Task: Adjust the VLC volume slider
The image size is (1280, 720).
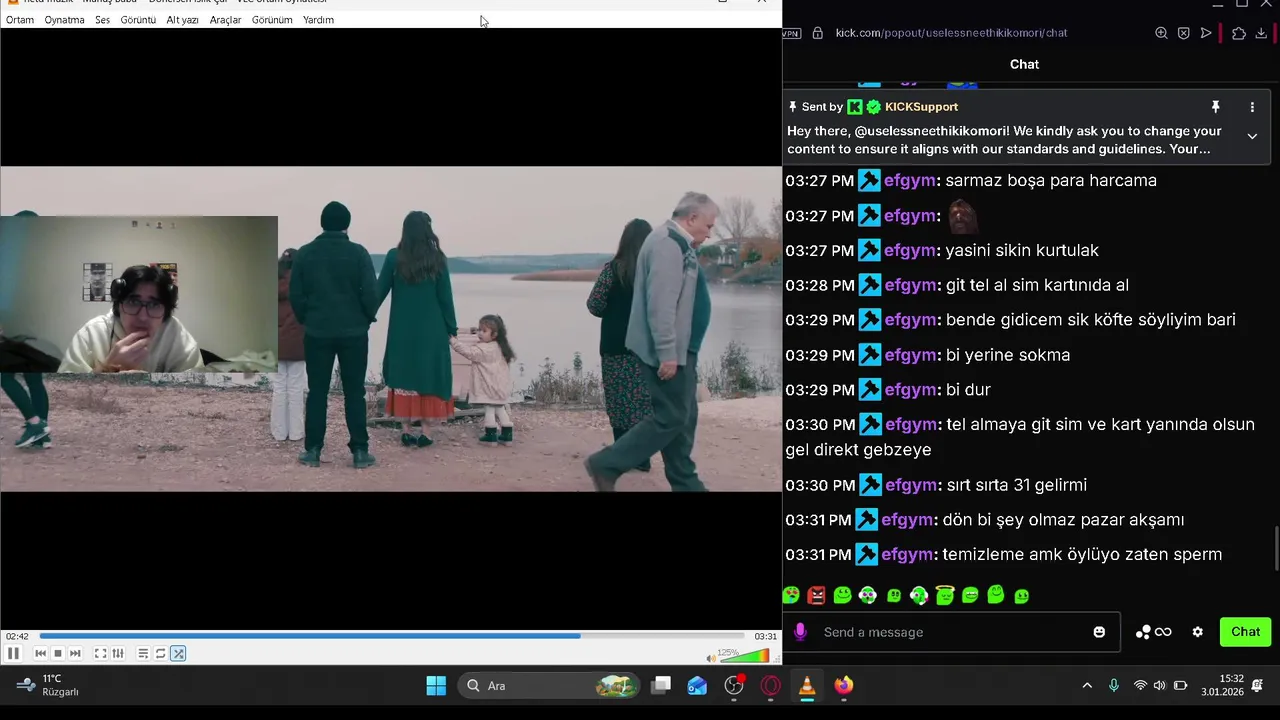Action: click(x=745, y=656)
